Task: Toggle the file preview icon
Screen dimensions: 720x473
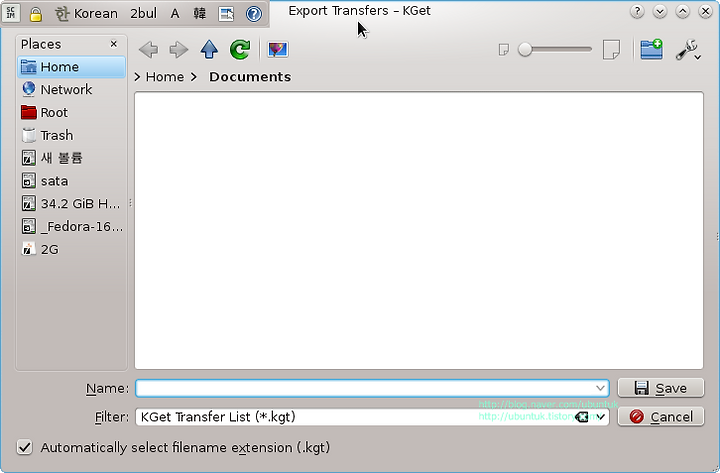Action: [278, 50]
